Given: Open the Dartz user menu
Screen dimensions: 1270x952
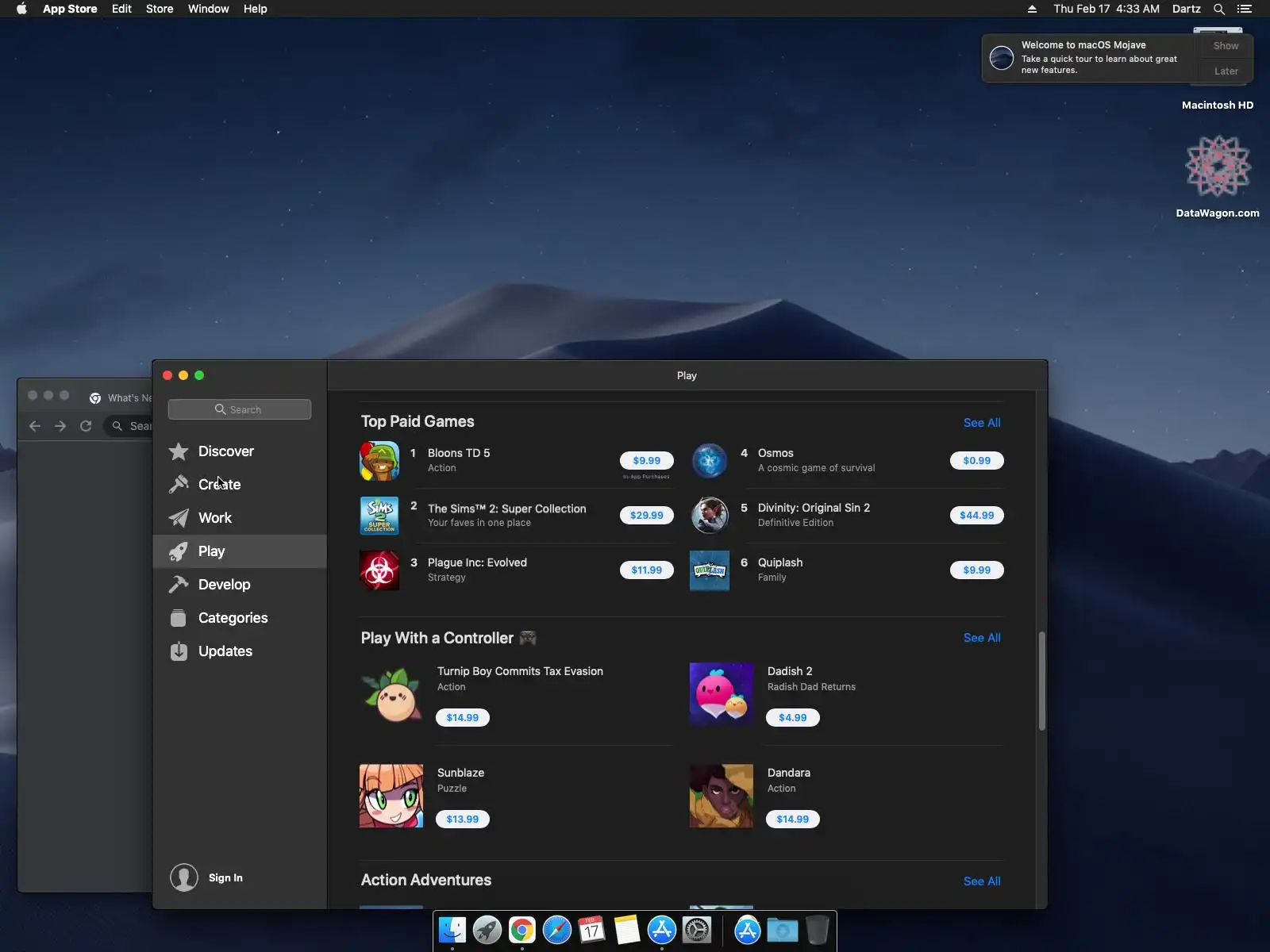Looking at the screenshot, I should (1187, 9).
